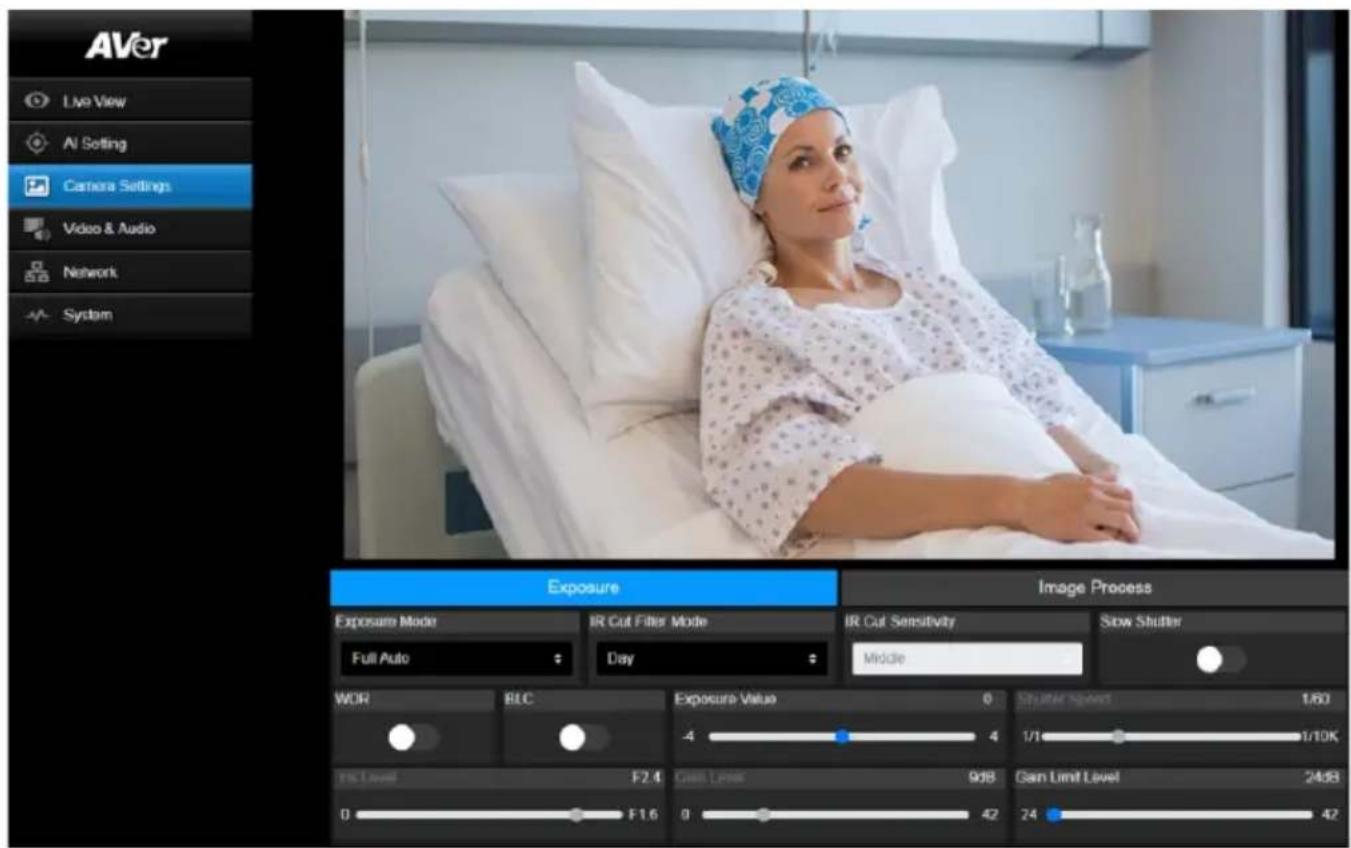Click the IR Cut Filter Mode label
The image size is (1351, 848).
(x=650, y=621)
